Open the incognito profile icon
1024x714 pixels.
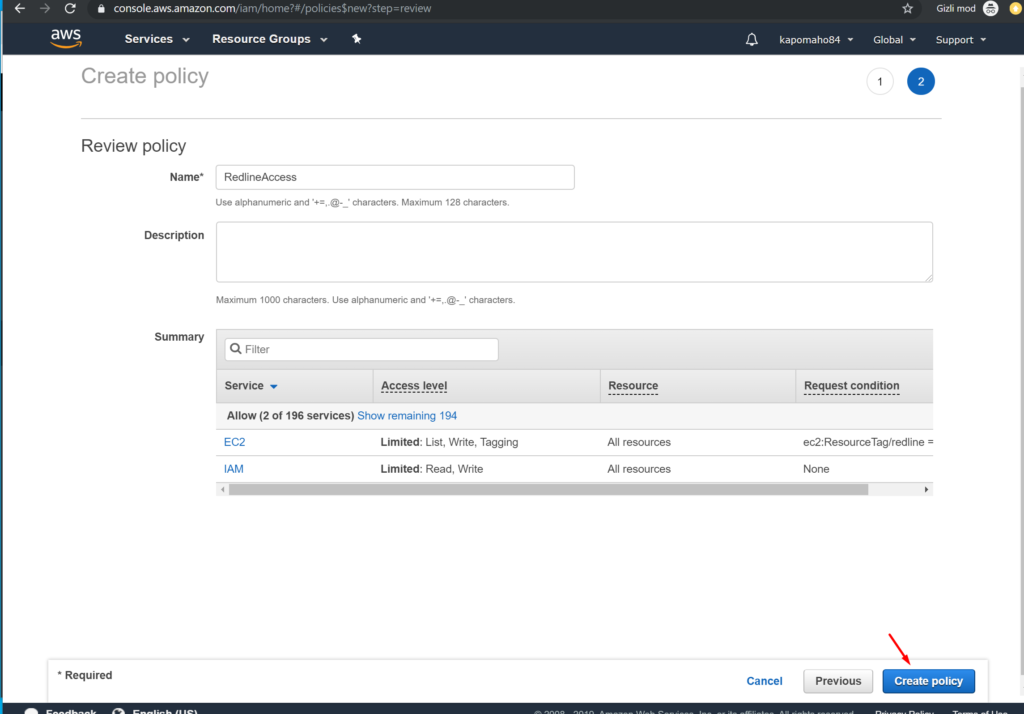pos(991,8)
